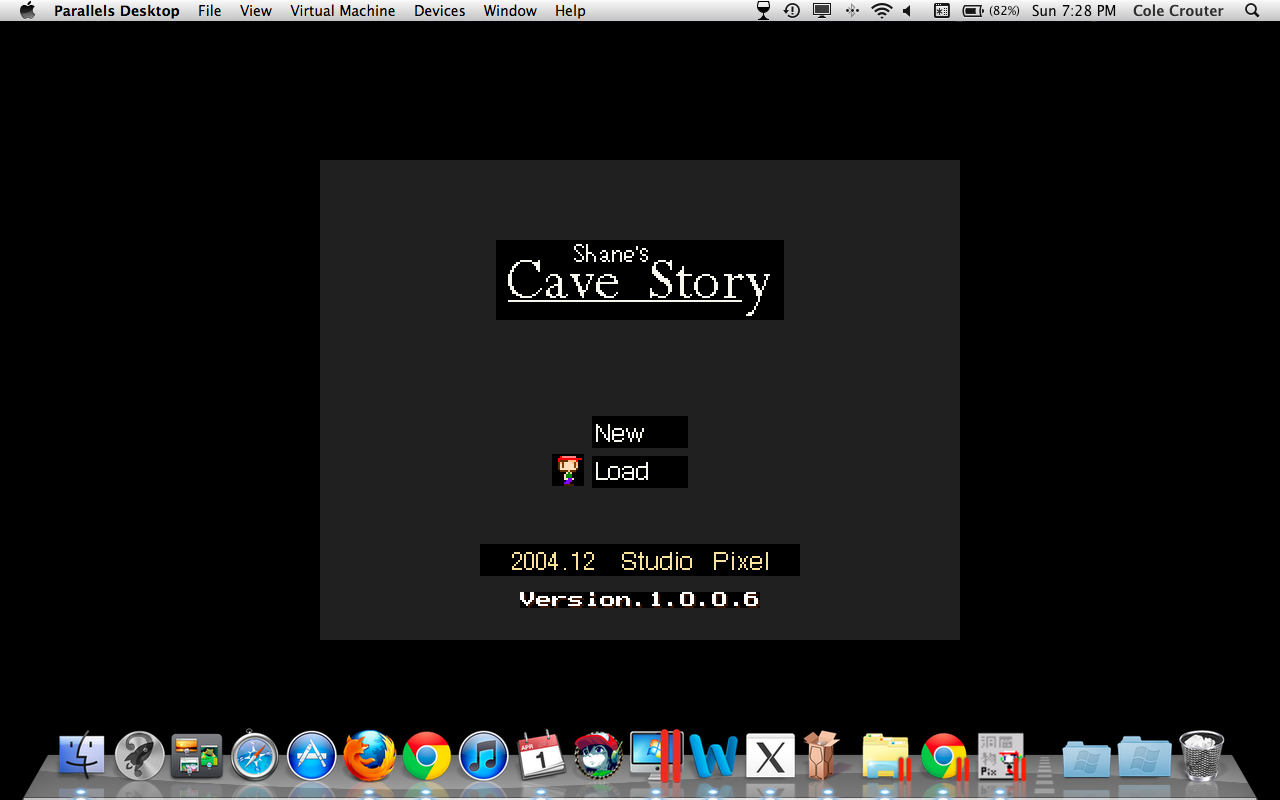This screenshot has width=1280, height=800.
Task: Open the Help menu
Action: tap(570, 11)
